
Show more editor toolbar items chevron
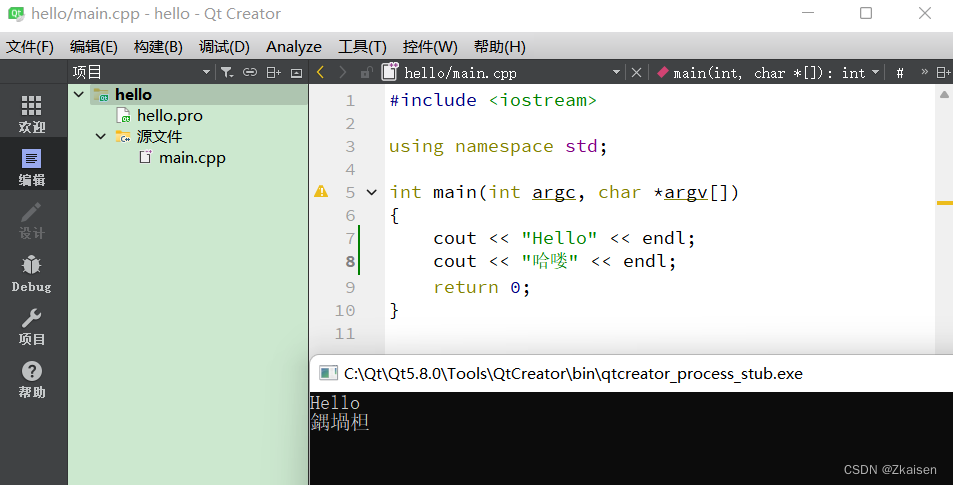[x=924, y=72]
